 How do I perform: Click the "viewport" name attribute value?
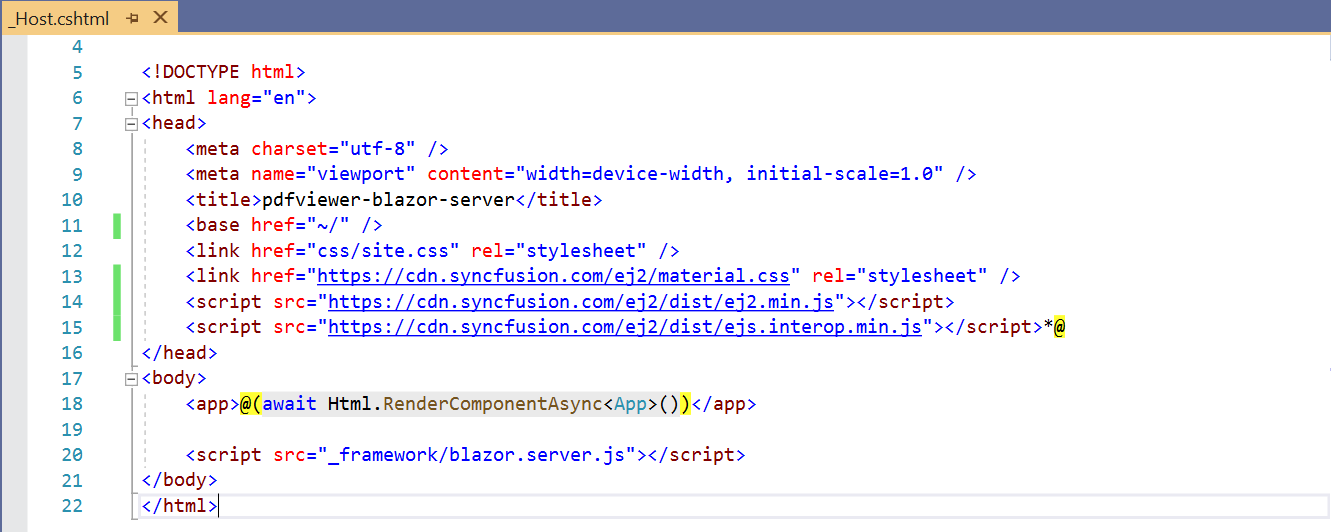pos(361,174)
